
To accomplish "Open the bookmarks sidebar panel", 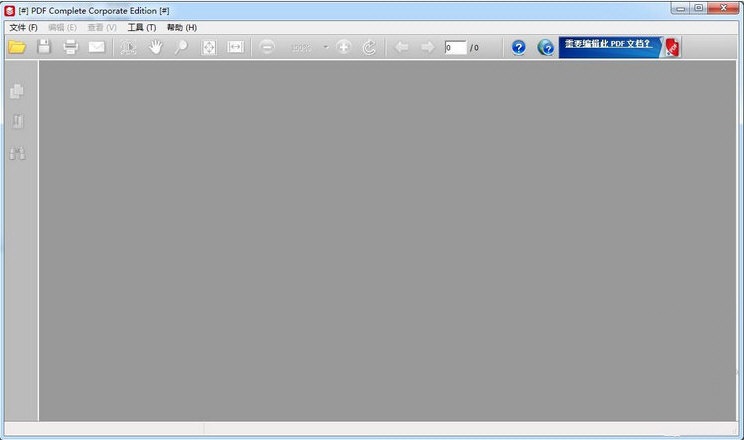I will [x=18, y=122].
